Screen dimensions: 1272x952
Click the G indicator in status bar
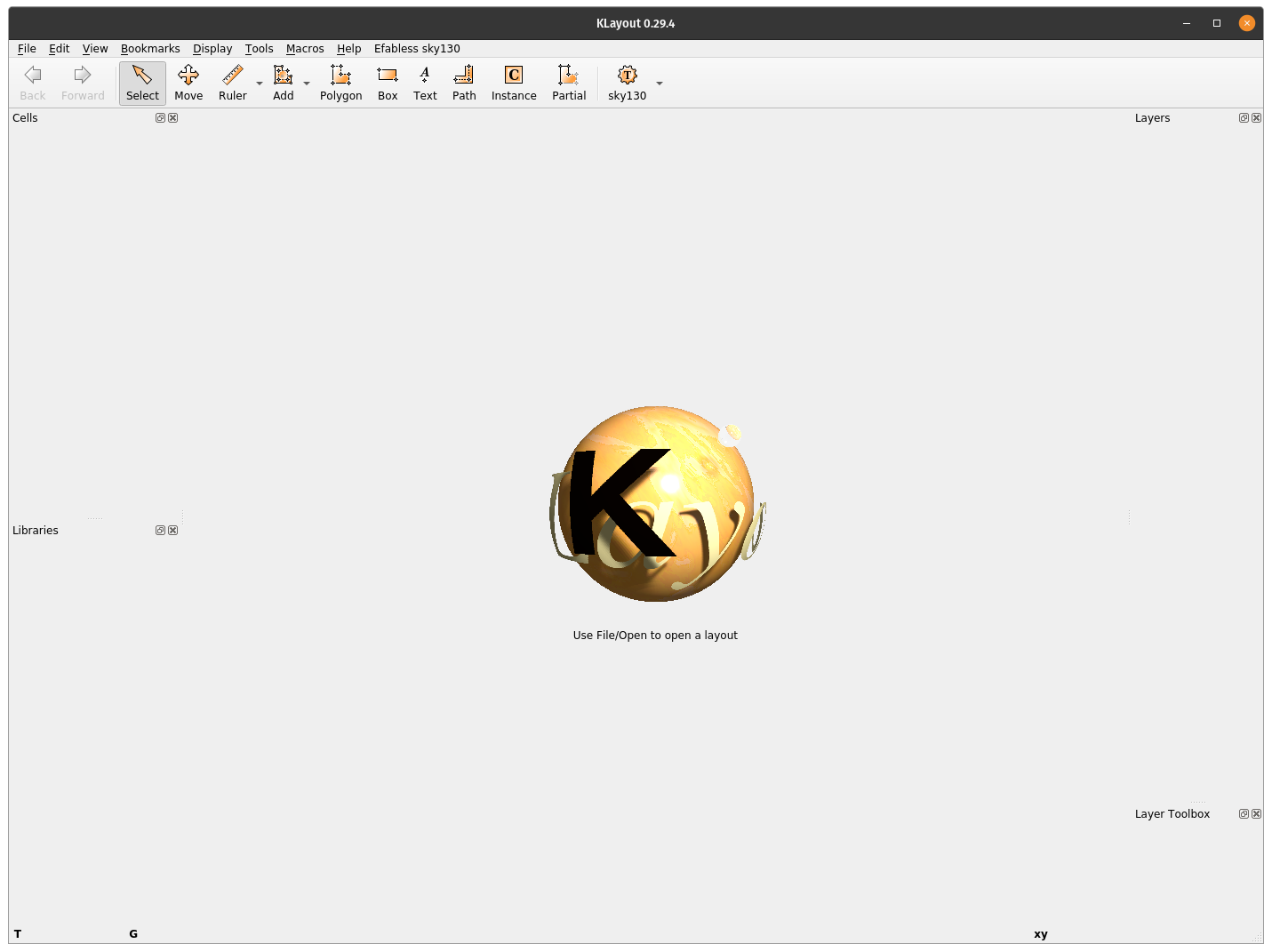[x=133, y=933]
